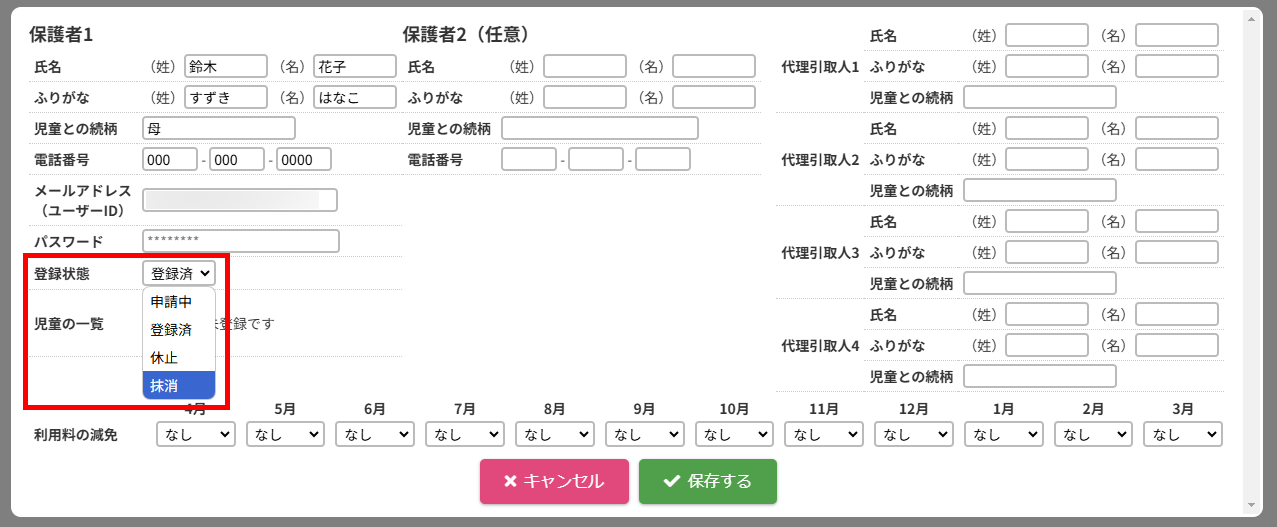Click the guardian 1 surname field containing 鈴木
Screen dimensions: 1277x527
(x=226, y=66)
